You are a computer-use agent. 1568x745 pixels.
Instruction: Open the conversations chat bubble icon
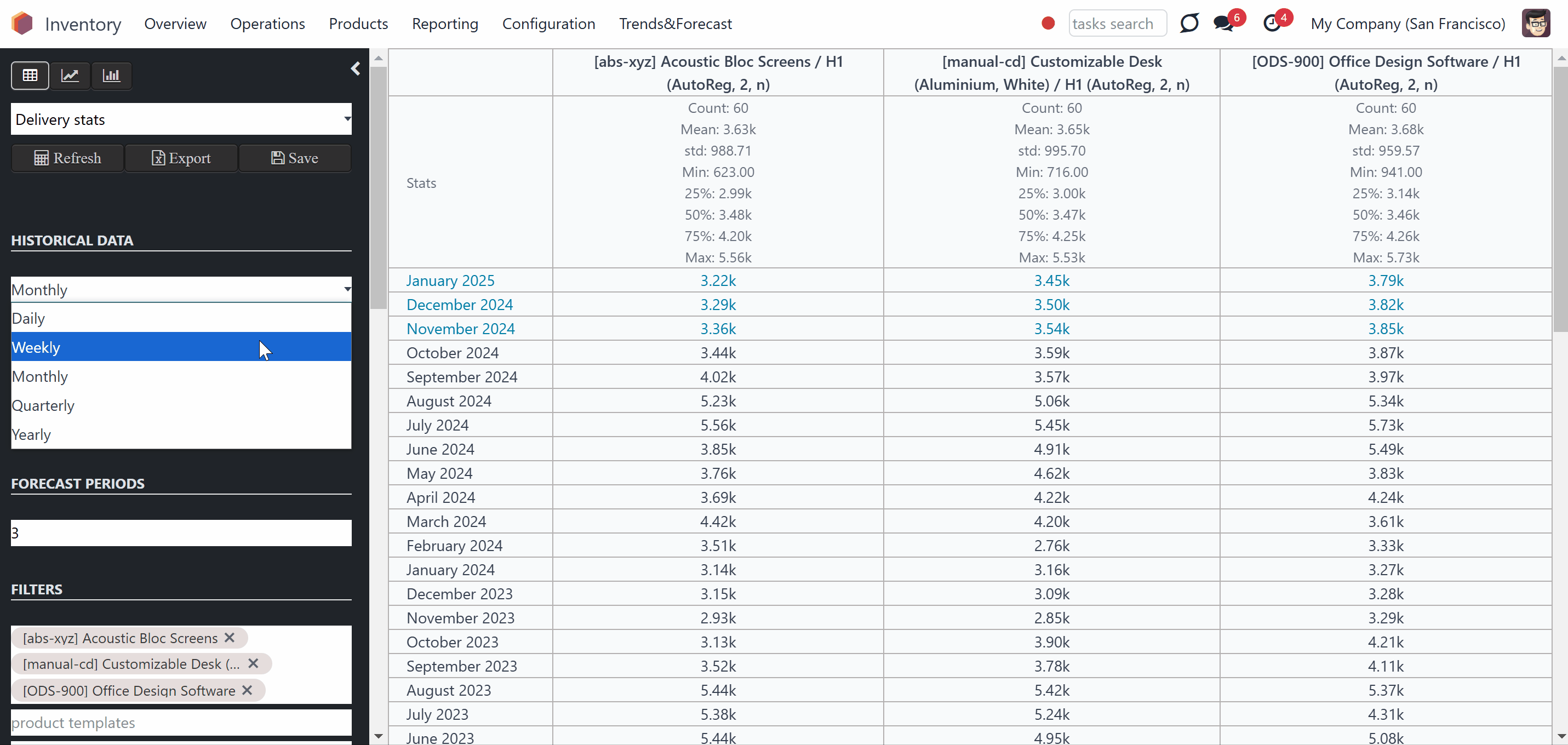point(1223,24)
